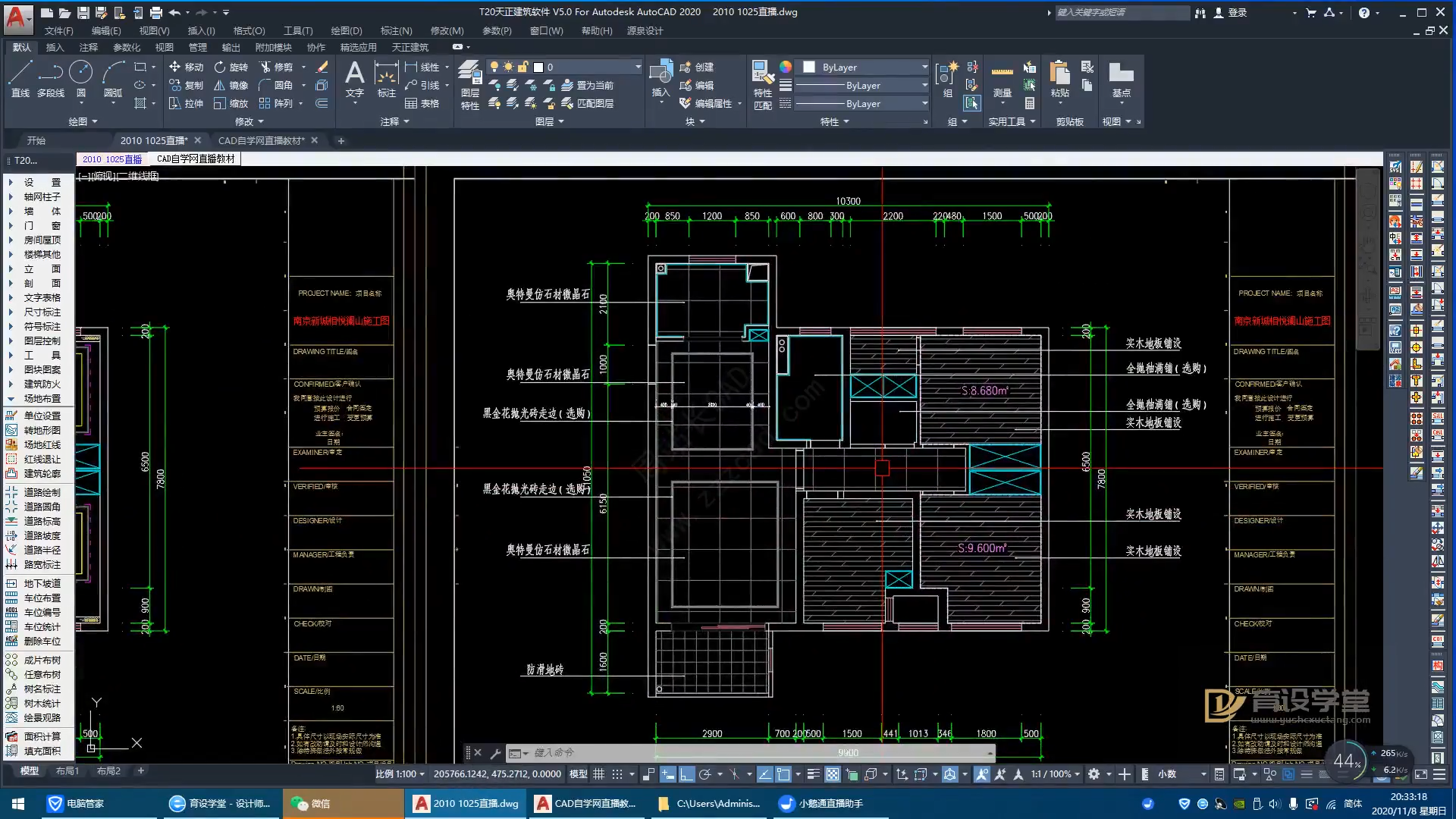
Task: Click the Mirror (镜像) tool
Action: click(231, 85)
